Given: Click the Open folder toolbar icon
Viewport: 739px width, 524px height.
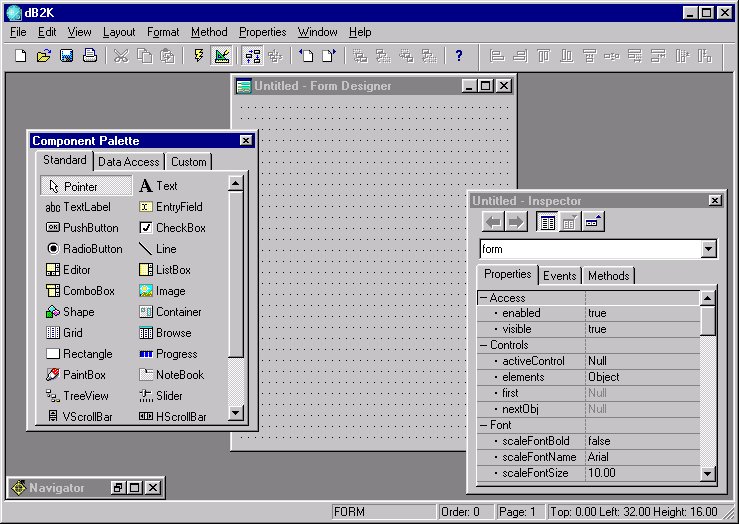Looking at the screenshot, I should (43, 56).
